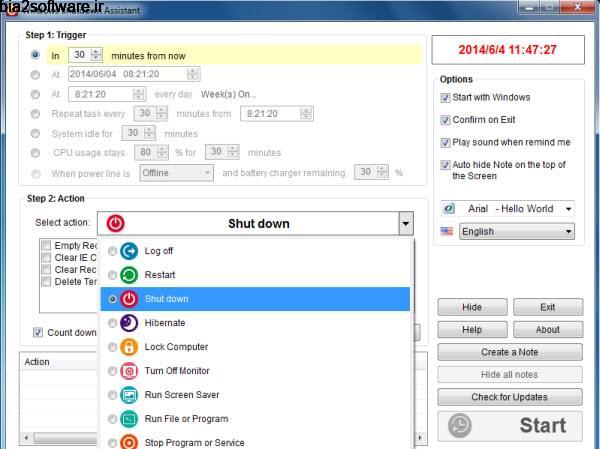This screenshot has width=600, height=449.
Task: Check the Clear IE C... checkbox
Action: tap(46, 258)
